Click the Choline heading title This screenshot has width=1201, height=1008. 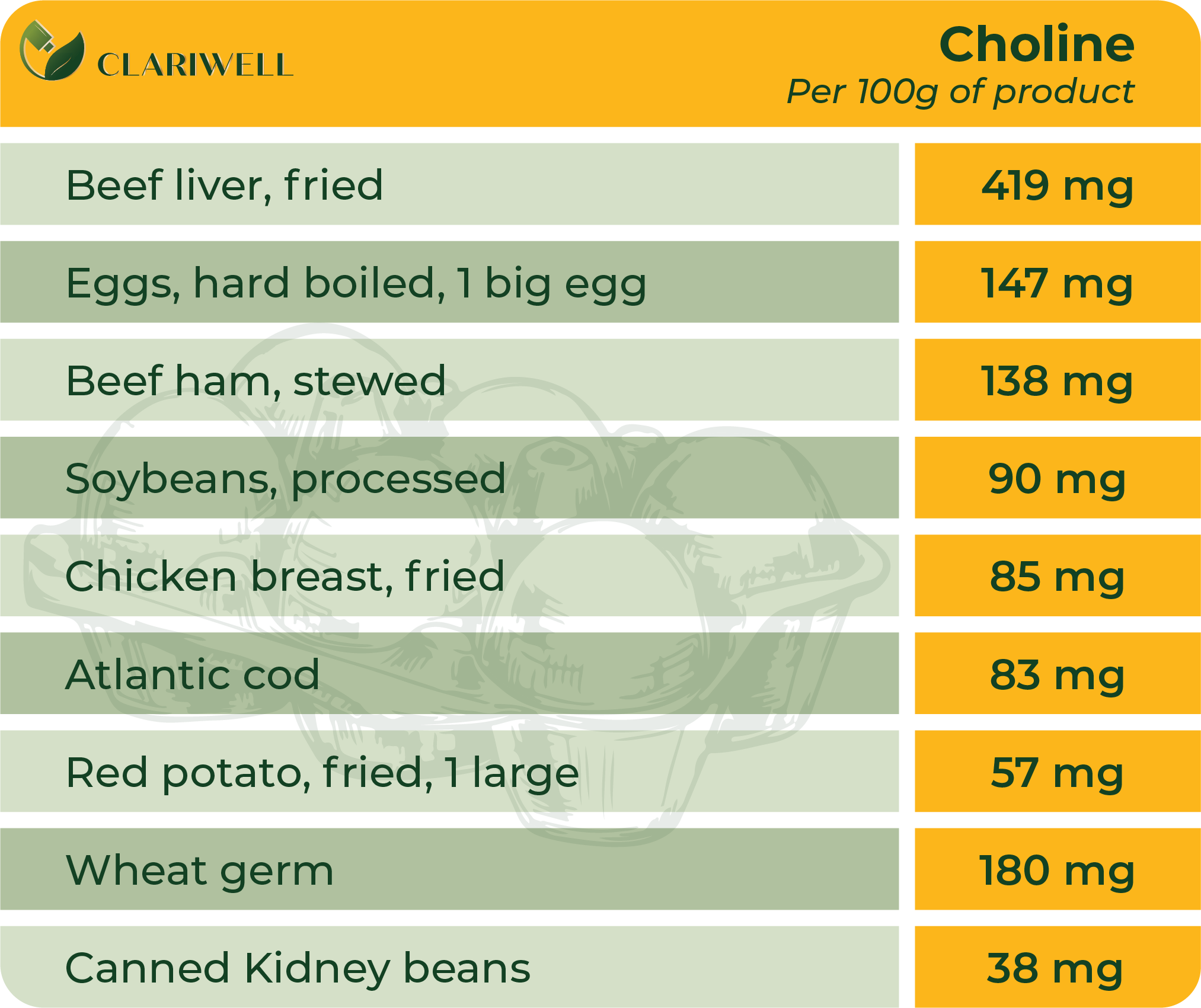point(1037,44)
